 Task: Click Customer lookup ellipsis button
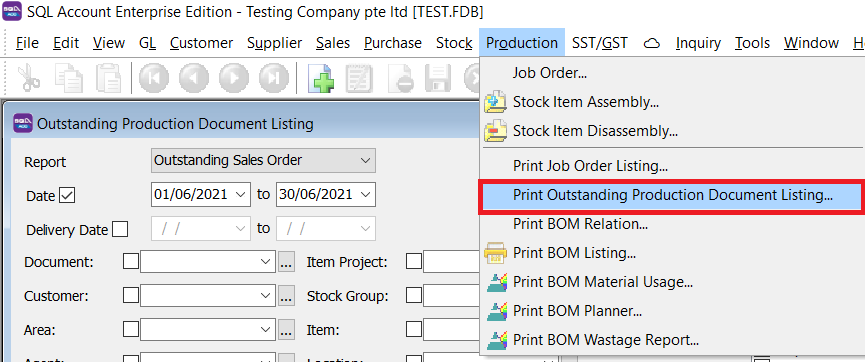click(x=286, y=296)
